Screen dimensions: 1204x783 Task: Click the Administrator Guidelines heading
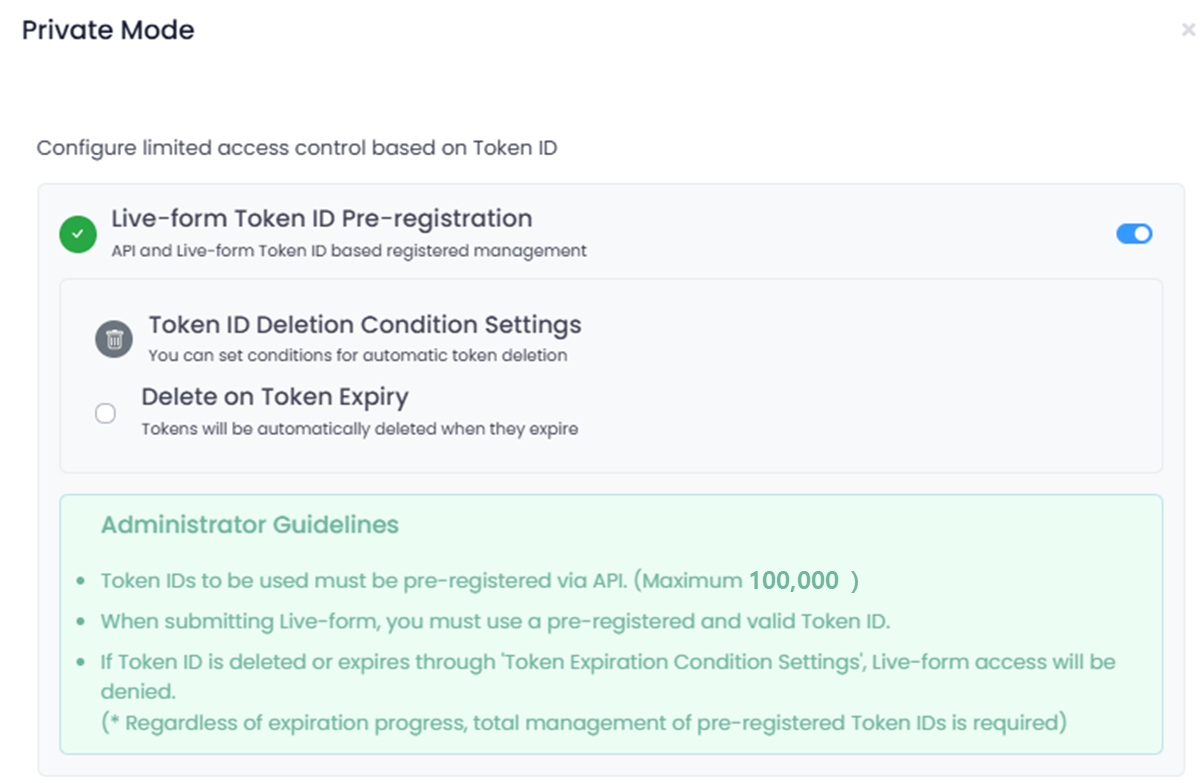tap(250, 525)
